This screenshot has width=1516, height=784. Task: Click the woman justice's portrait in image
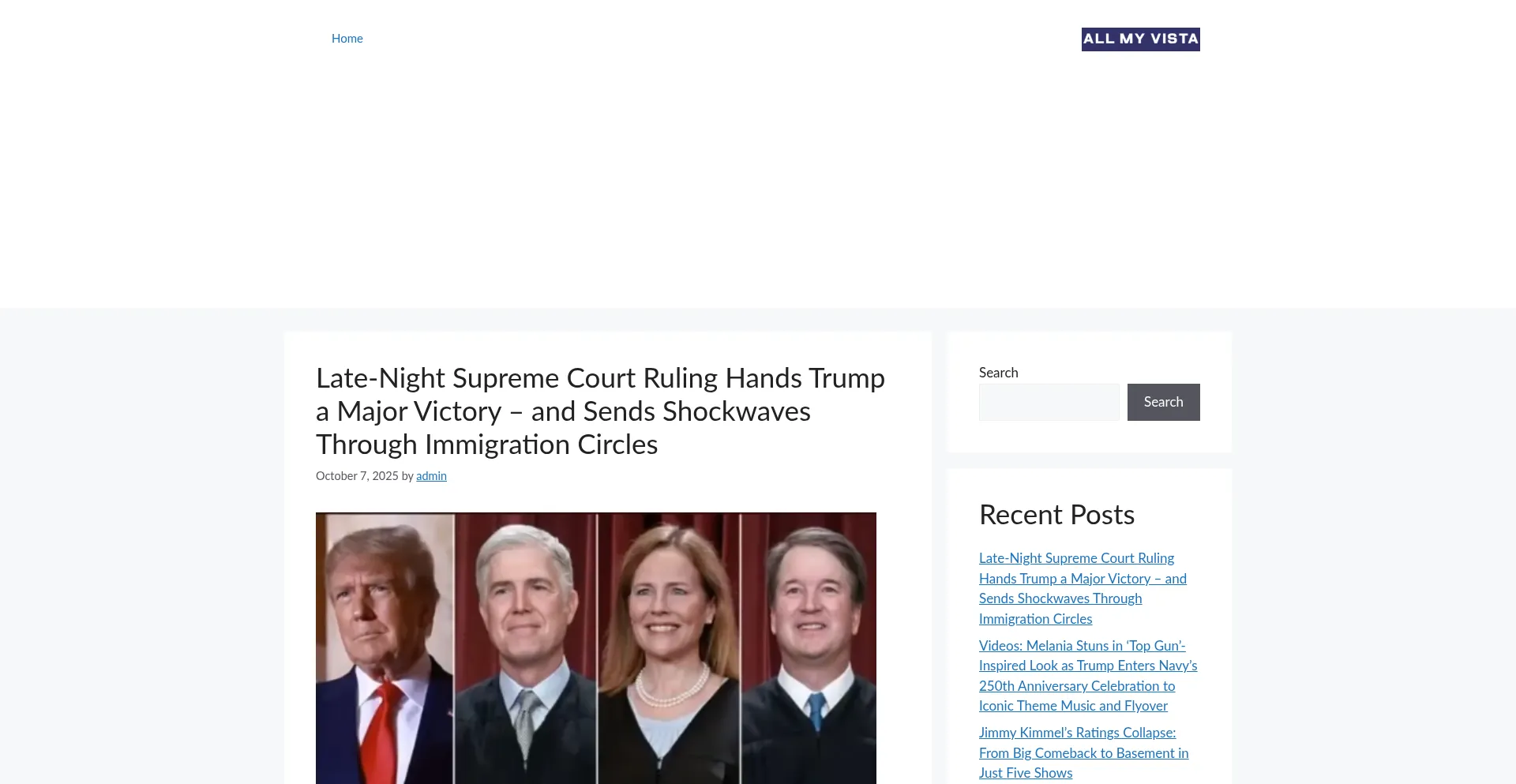click(668, 648)
